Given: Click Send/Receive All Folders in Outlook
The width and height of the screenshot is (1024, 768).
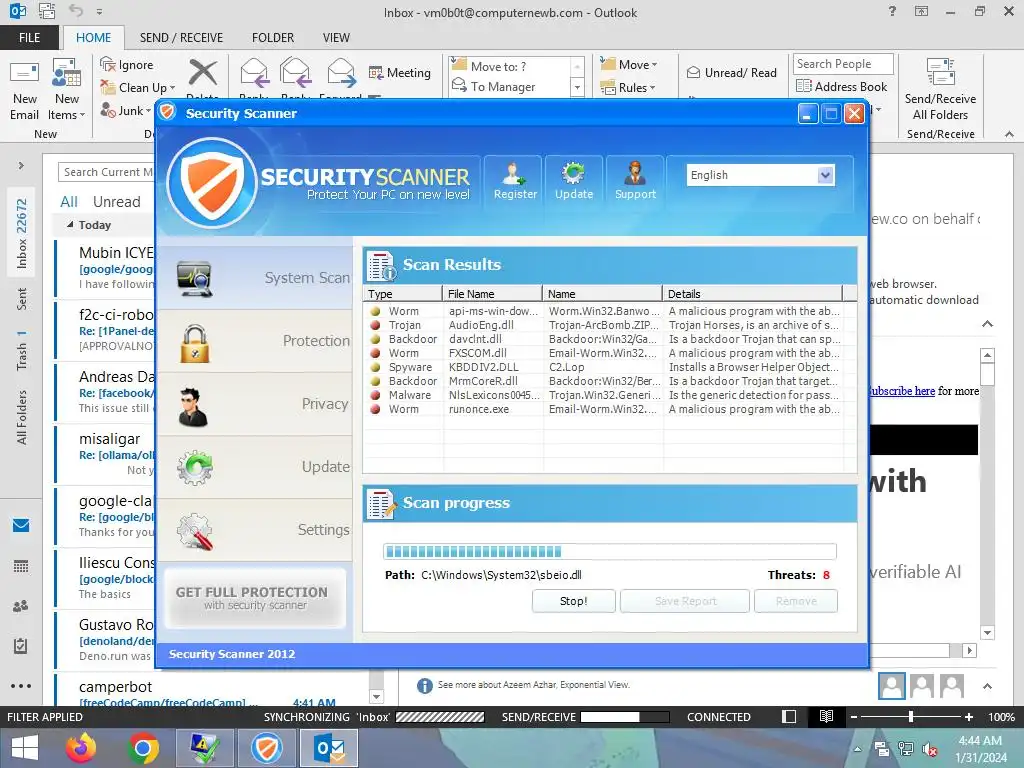Looking at the screenshot, I should tap(940, 91).
